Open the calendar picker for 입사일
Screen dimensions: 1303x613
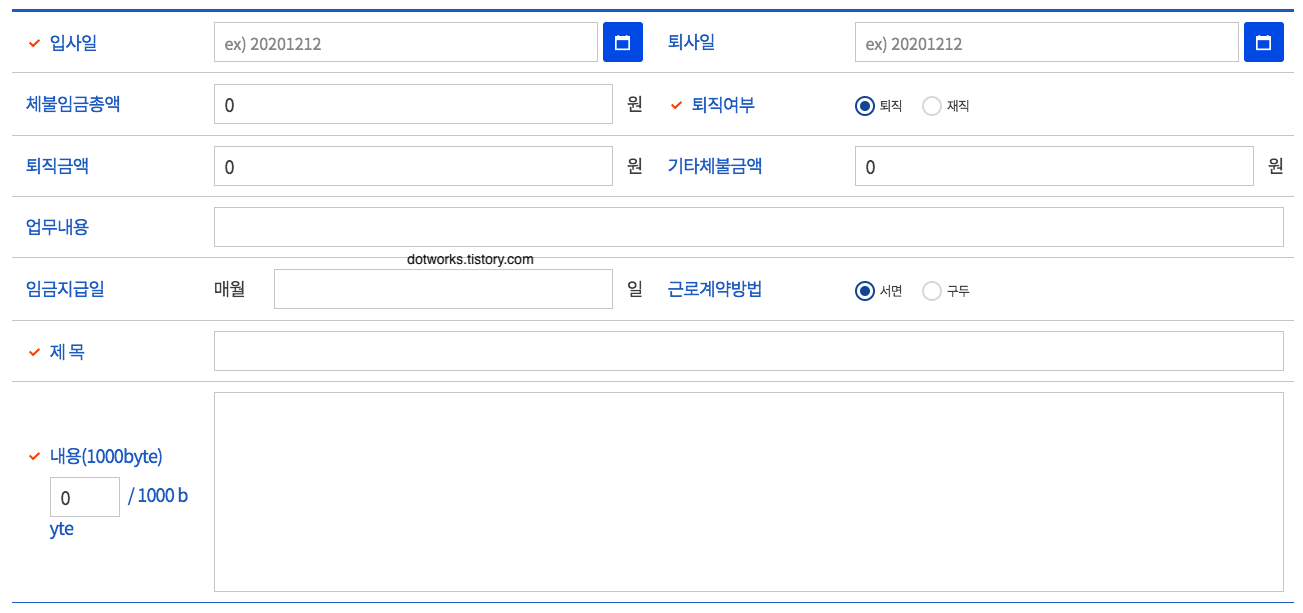click(x=623, y=42)
